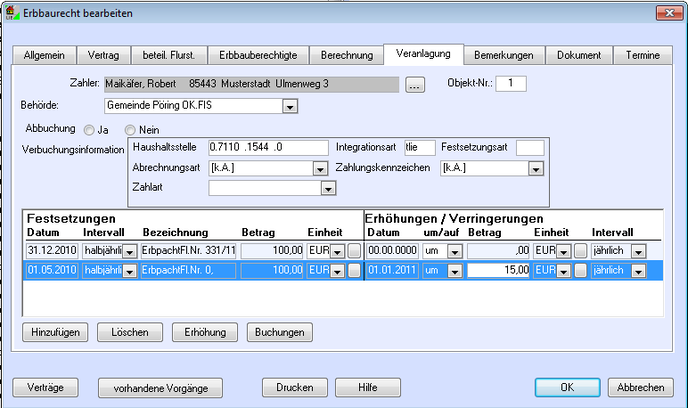The width and height of the screenshot is (688, 408).
Task: Click the ellipsis button next to Zahler
Action: (x=416, y=85)
